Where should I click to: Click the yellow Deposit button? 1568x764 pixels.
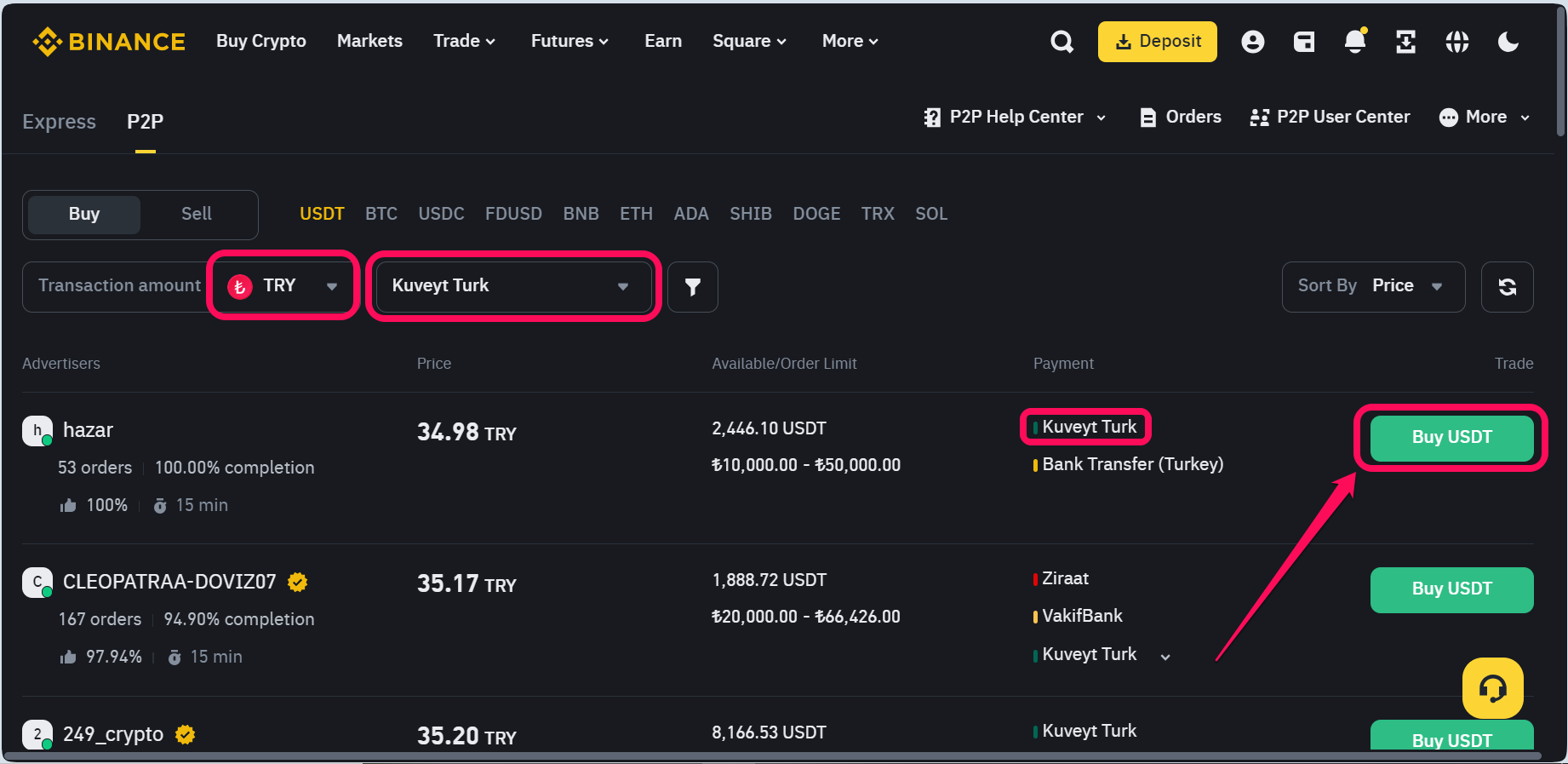(x=1157, y=41)
